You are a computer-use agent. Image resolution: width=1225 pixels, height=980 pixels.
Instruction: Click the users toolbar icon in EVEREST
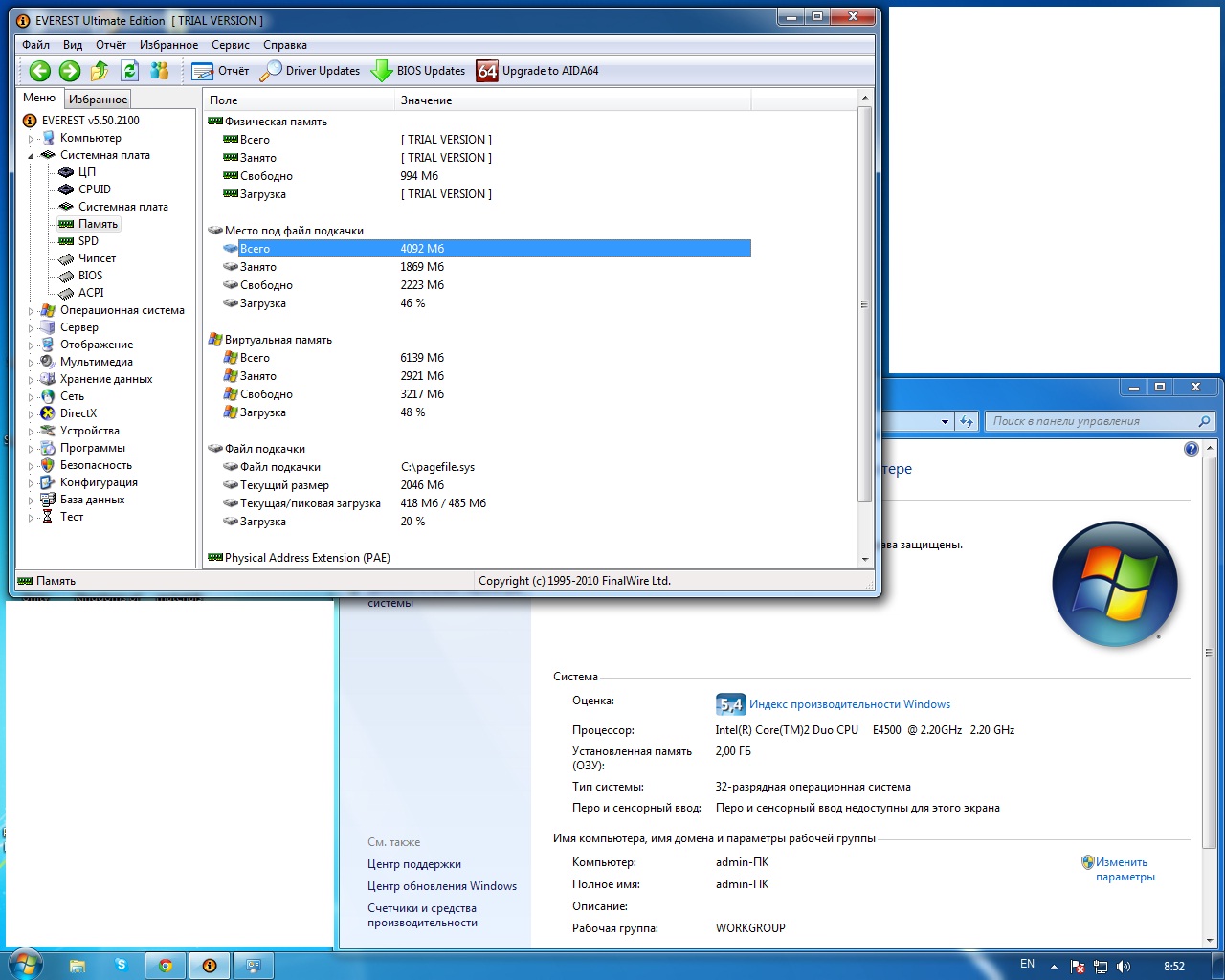[x=160, y=70]
